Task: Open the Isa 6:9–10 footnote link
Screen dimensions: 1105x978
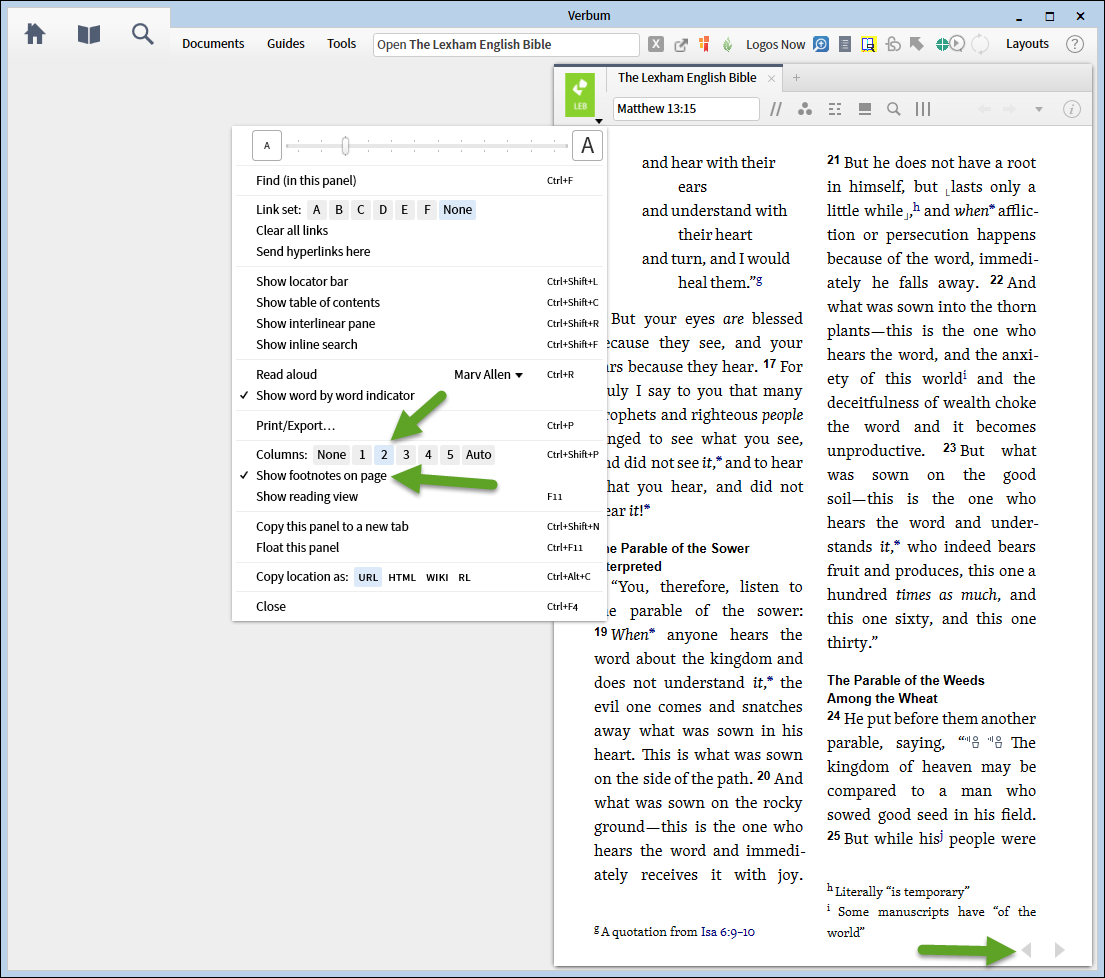Action: (x=727, y=932)
